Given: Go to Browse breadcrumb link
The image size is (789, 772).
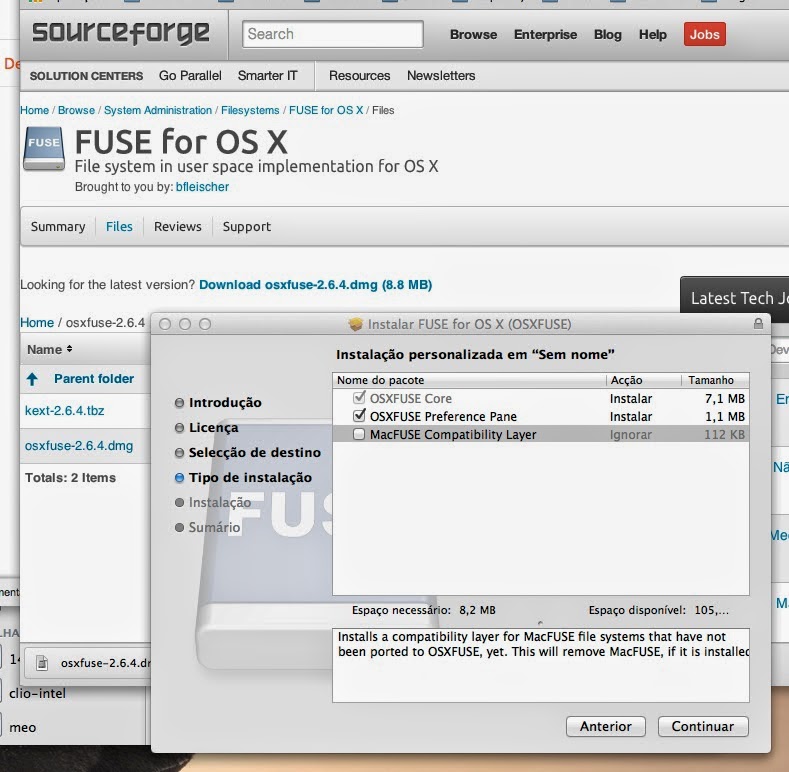Looking at the screenshot, I should tap(76, 110).
